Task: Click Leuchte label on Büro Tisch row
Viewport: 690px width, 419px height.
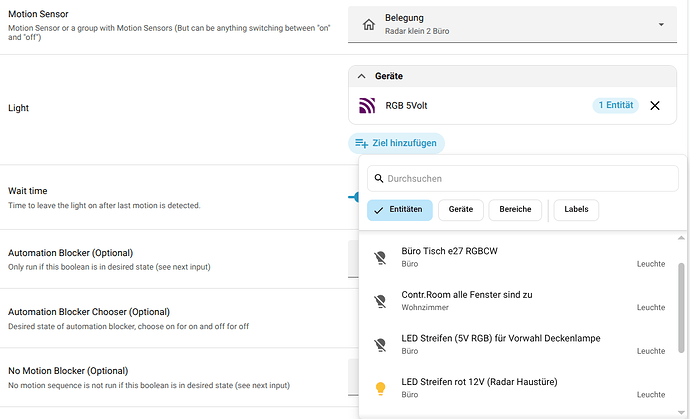Action: pyautogui.click(x=651, y=264)
